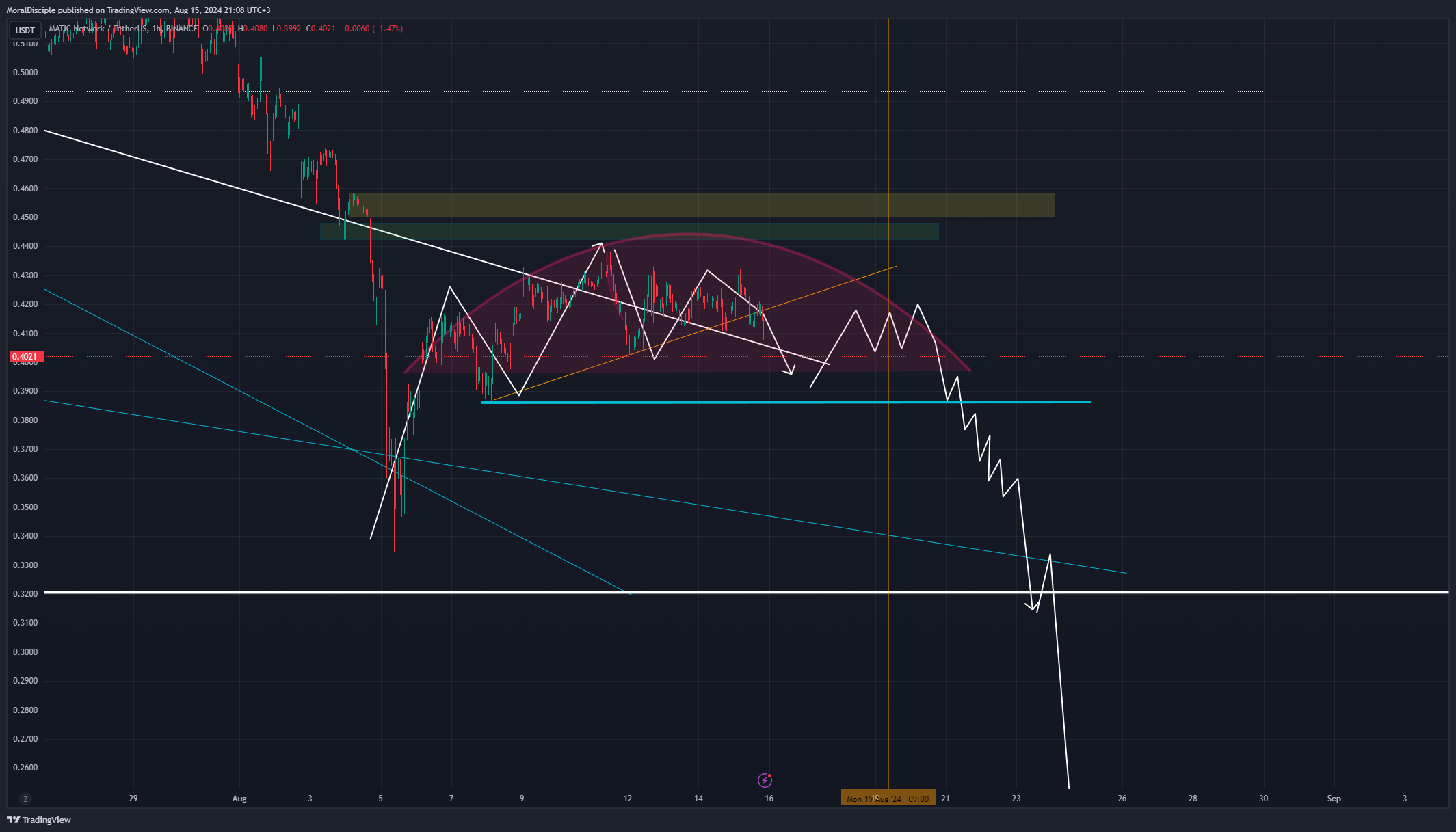1456x832 pixels.
Task: Click the 0.2600 price axis label
Action: 25,768
